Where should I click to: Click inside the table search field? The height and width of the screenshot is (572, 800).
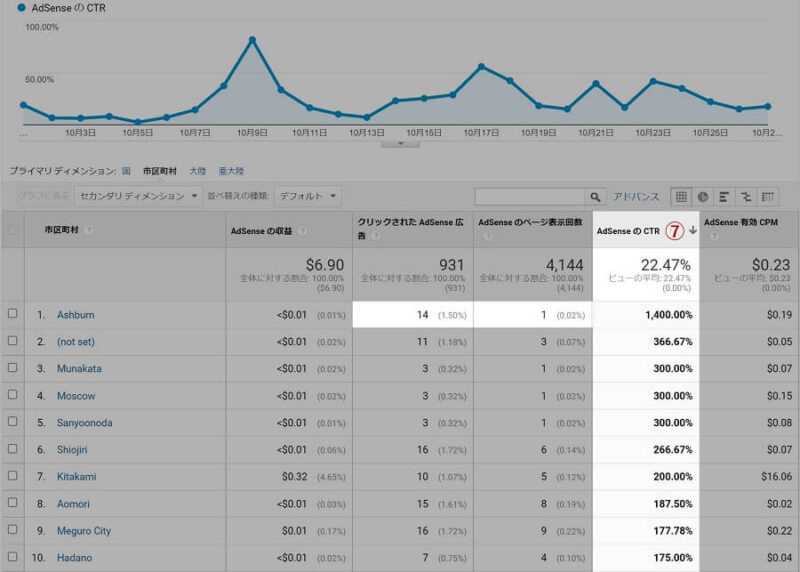click(530, 196)
